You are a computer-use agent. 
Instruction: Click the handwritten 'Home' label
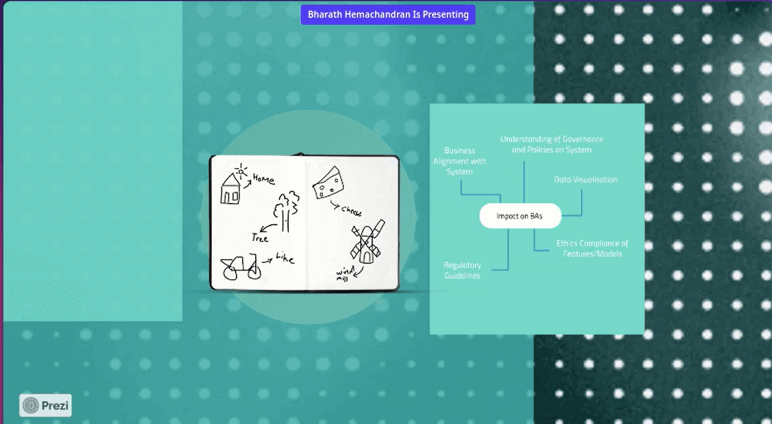coord(264,178)
